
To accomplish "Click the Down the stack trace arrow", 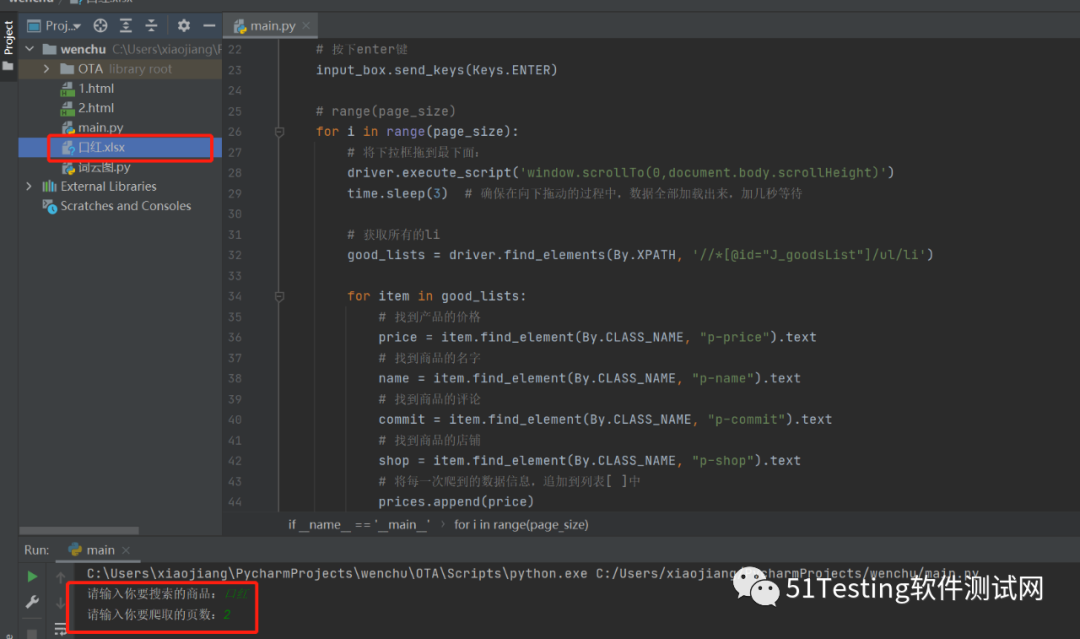I will tap(61, 603).
